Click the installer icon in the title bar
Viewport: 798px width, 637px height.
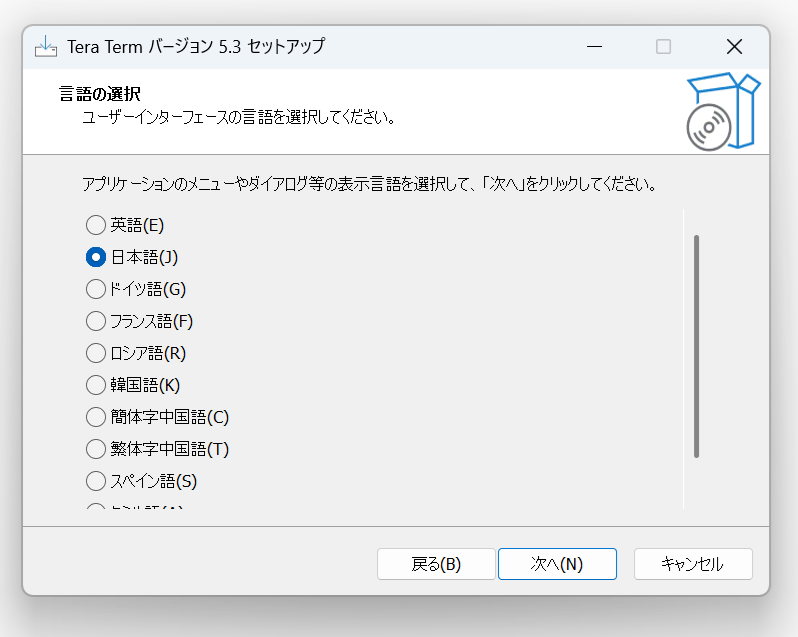coord(46,47)
